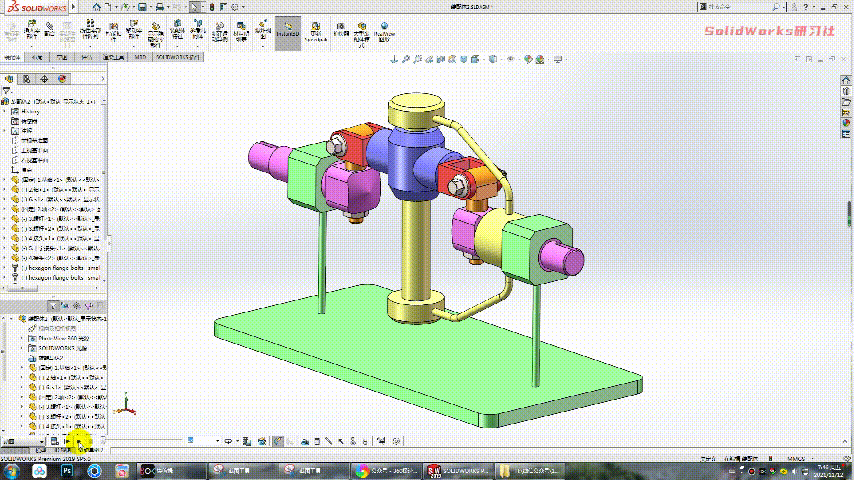Click the Animation Wizard icon
This screenshot has height=480, width=854.
click(x=262, y=441)
